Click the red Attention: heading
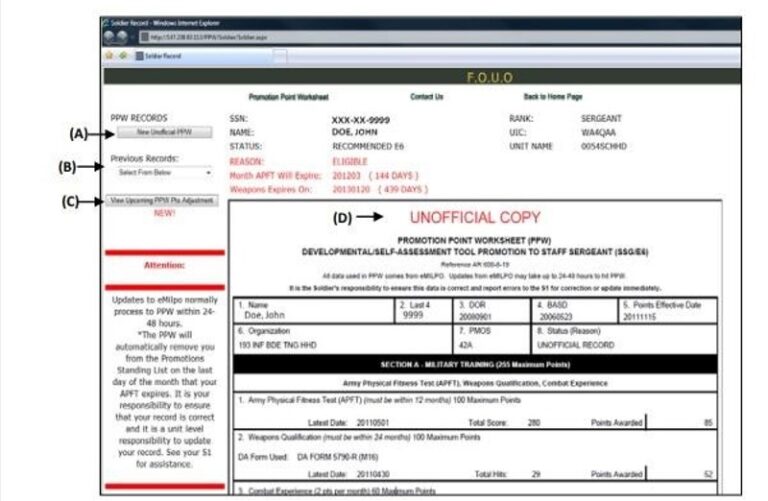This screenshot has height=501, width=768. pyautogui.click(x=164, y=265)
